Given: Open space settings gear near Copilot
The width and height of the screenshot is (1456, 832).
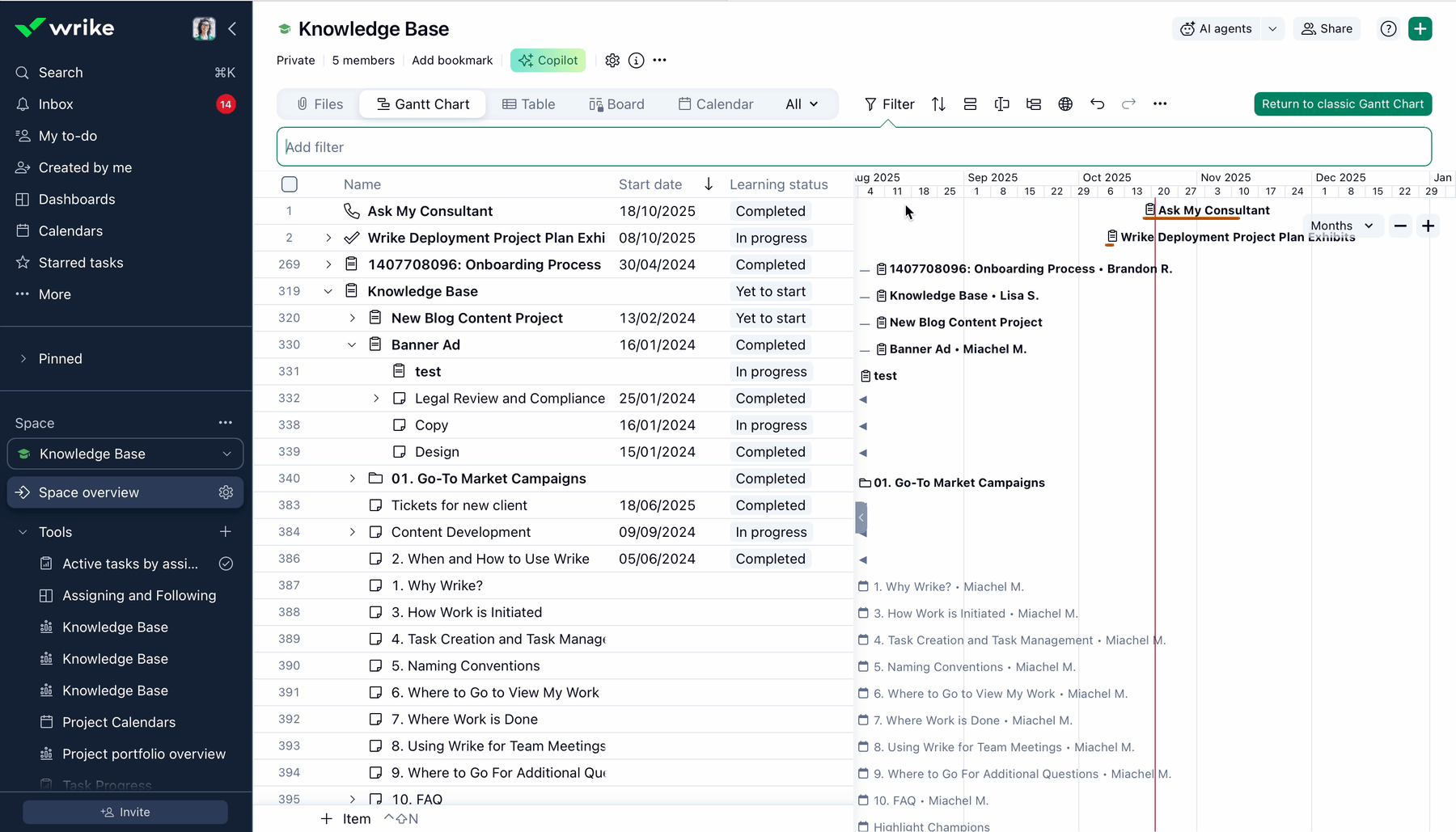Looking at the screenshot, I should click(612, 61).
